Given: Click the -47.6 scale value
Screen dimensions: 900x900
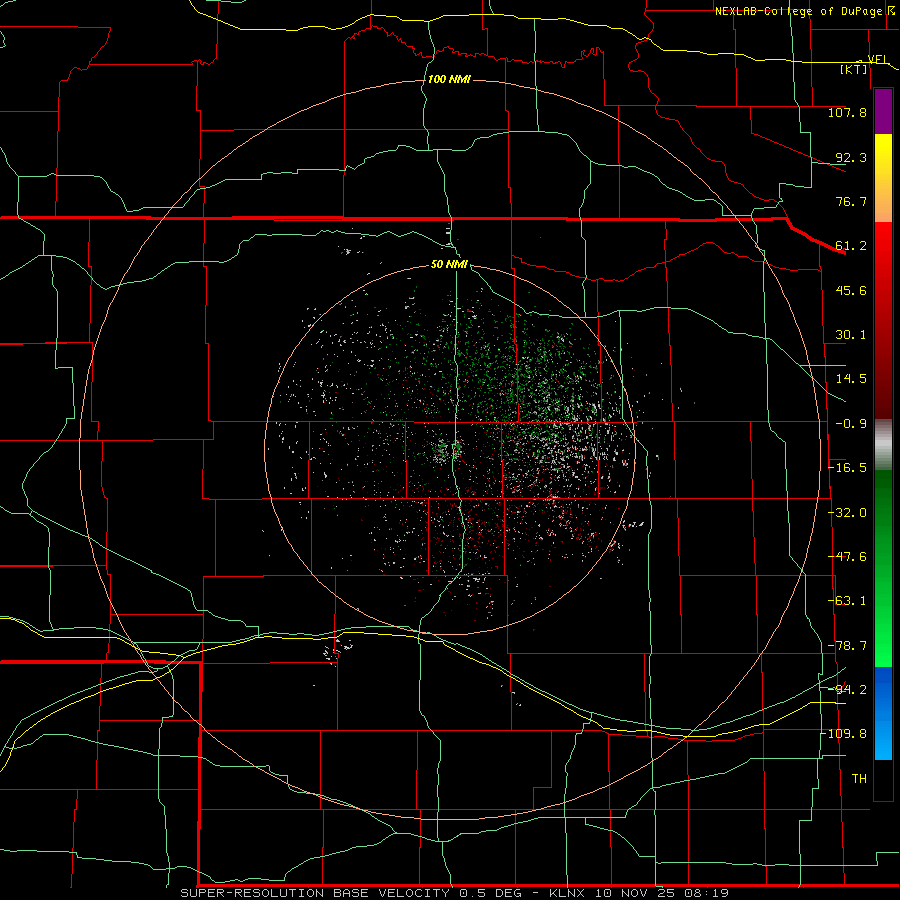Looking at the screenshot, I should pos(847,557).
